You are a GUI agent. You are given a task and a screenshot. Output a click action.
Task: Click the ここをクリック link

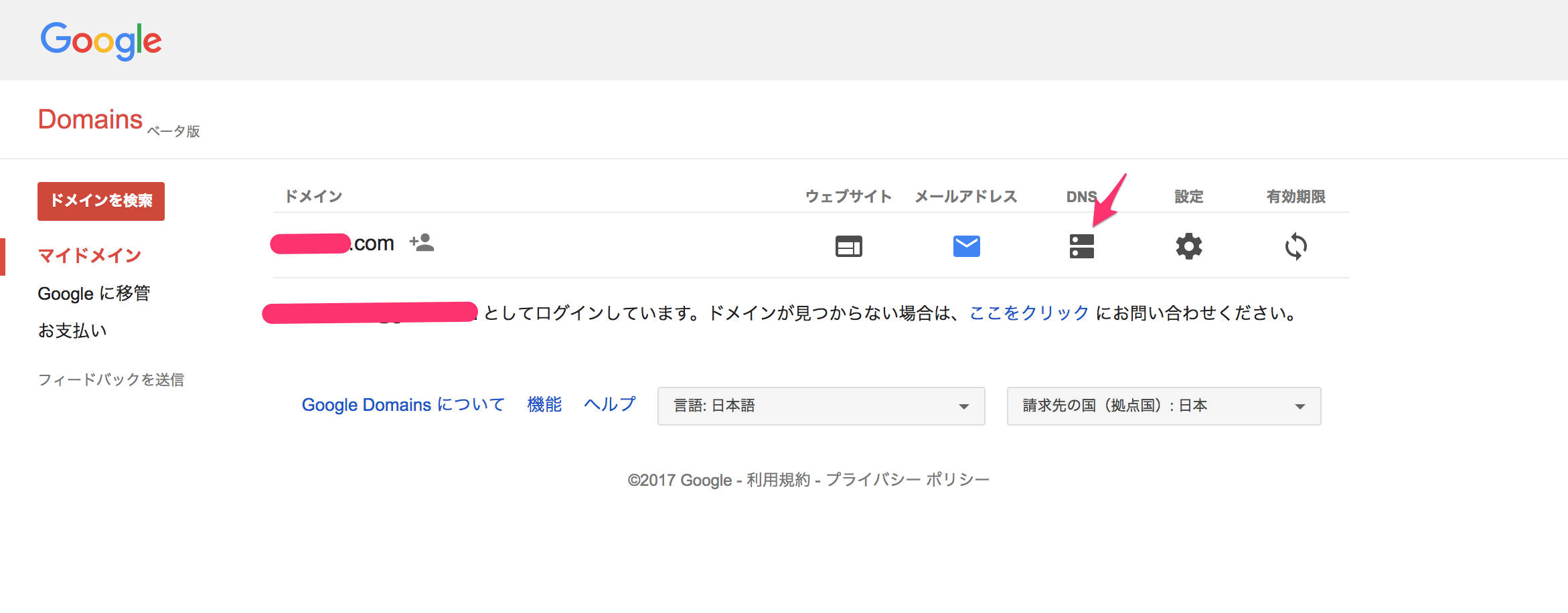(1029, 313)
